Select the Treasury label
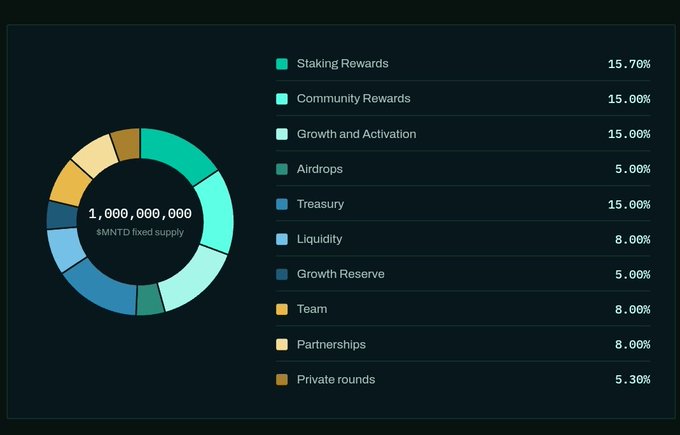The height and width of the screenshot is (435, 680). click(x=320, y=204)
